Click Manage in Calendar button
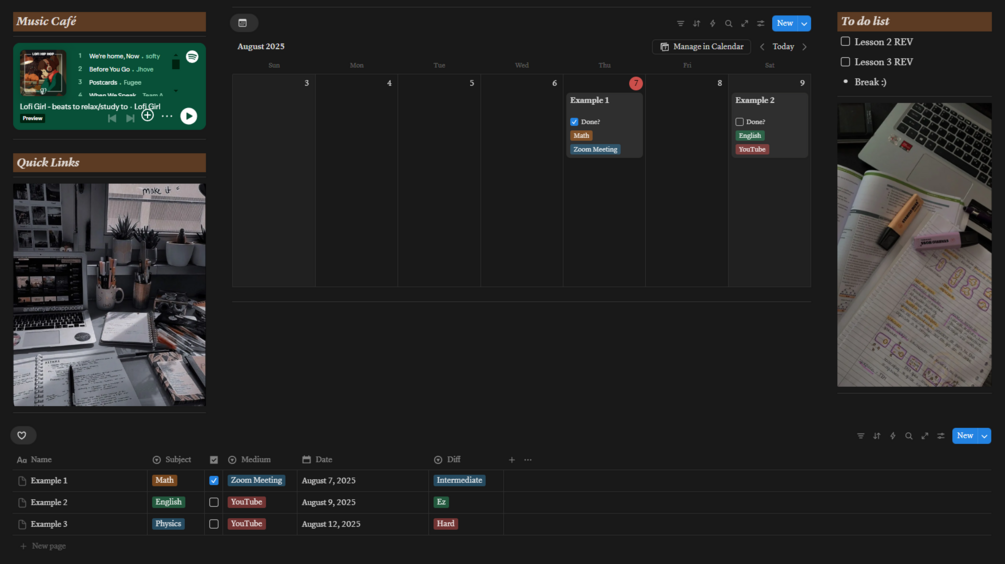Image resolution: width=1005 pixels, height=564 pixels. pos(701,47)
